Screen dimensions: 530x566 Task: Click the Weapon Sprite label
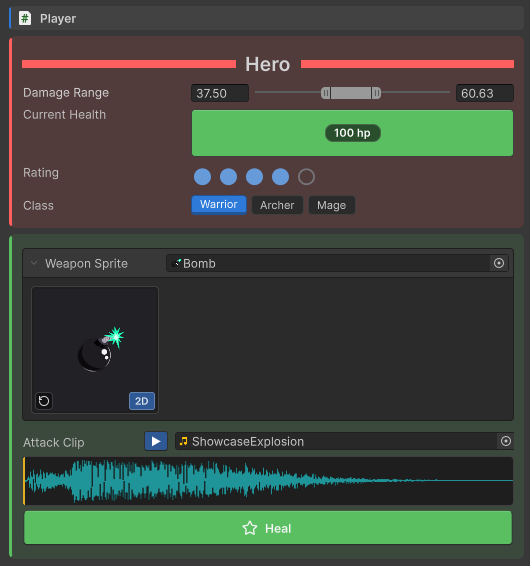(86, 264)
